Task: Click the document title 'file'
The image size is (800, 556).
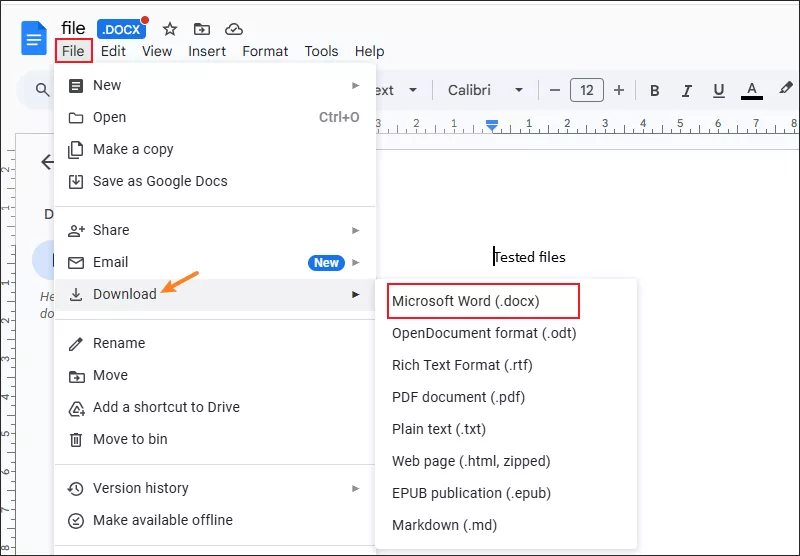Action: tap(73, 28)
